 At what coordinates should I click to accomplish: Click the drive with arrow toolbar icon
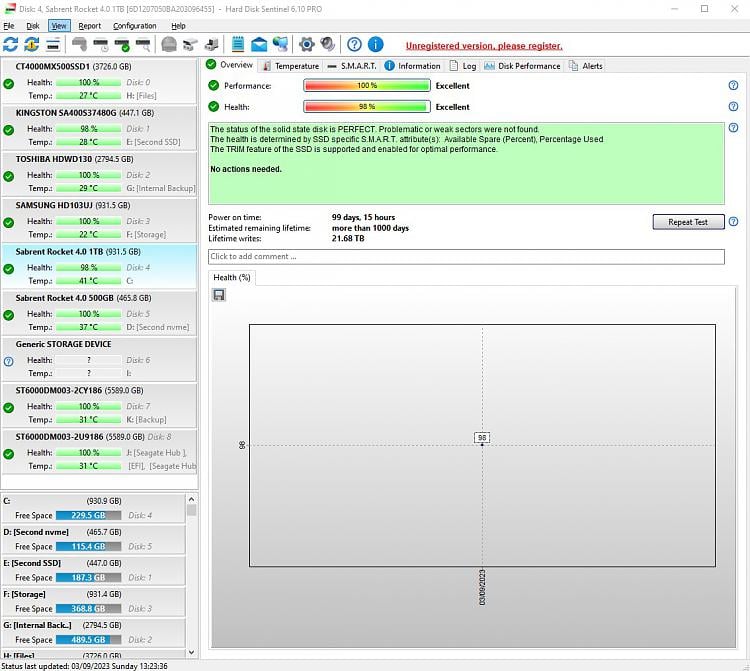point(211,45)
